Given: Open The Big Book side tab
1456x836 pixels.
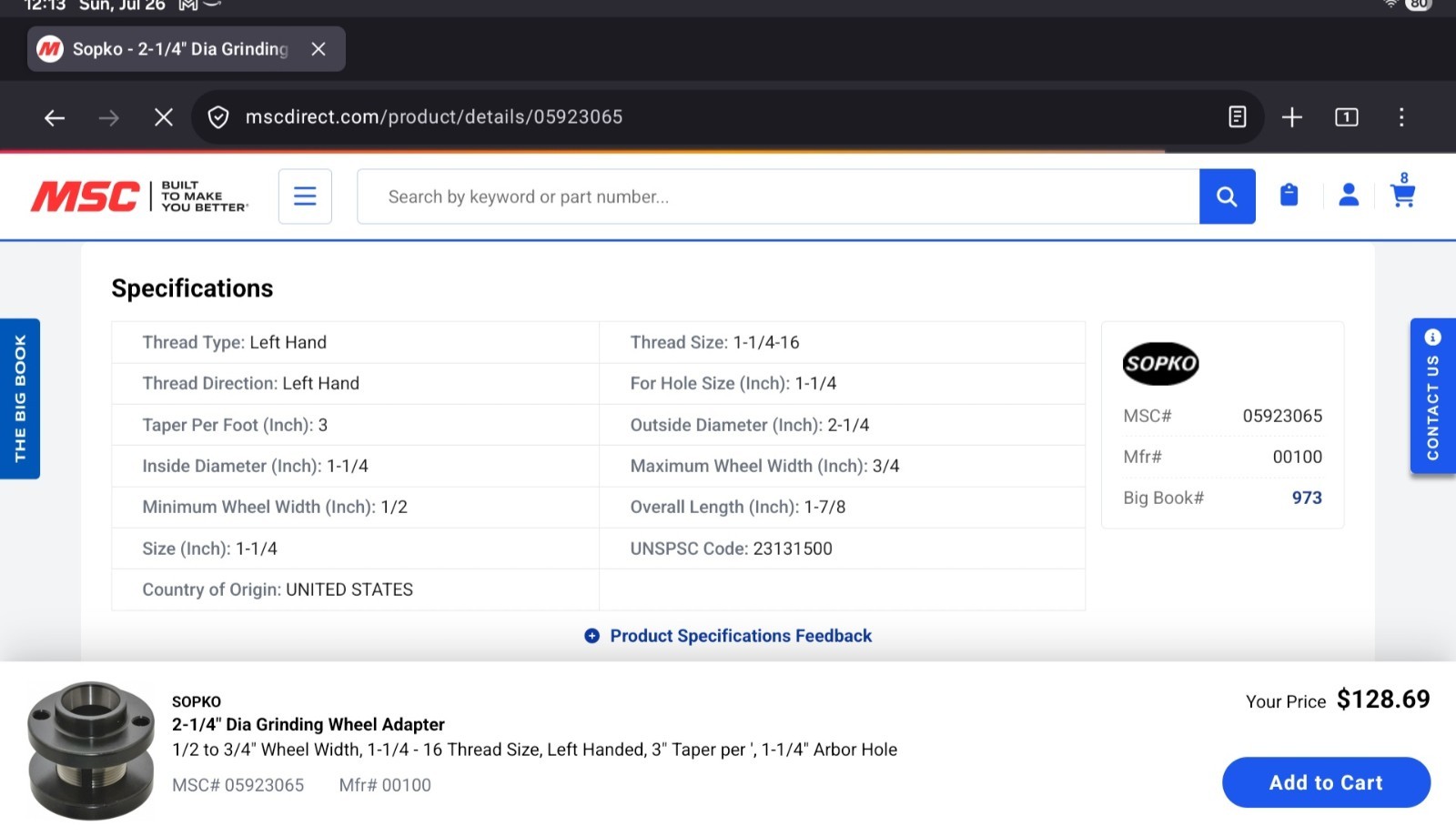Looking at the screenshot, I should pyautogui.click(x=20, y=398).
